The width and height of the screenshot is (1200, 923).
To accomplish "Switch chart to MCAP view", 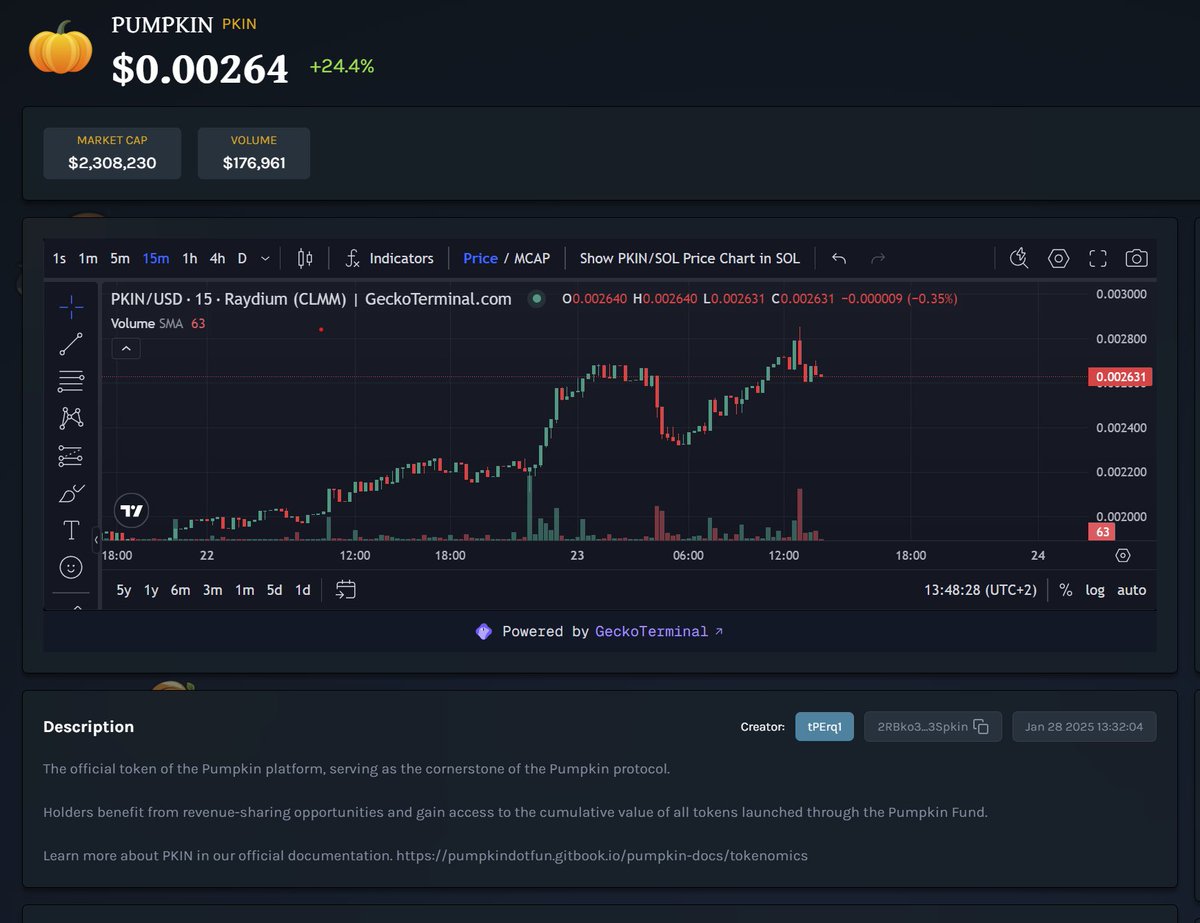I will pyautogui.click(x=530, y=258).
